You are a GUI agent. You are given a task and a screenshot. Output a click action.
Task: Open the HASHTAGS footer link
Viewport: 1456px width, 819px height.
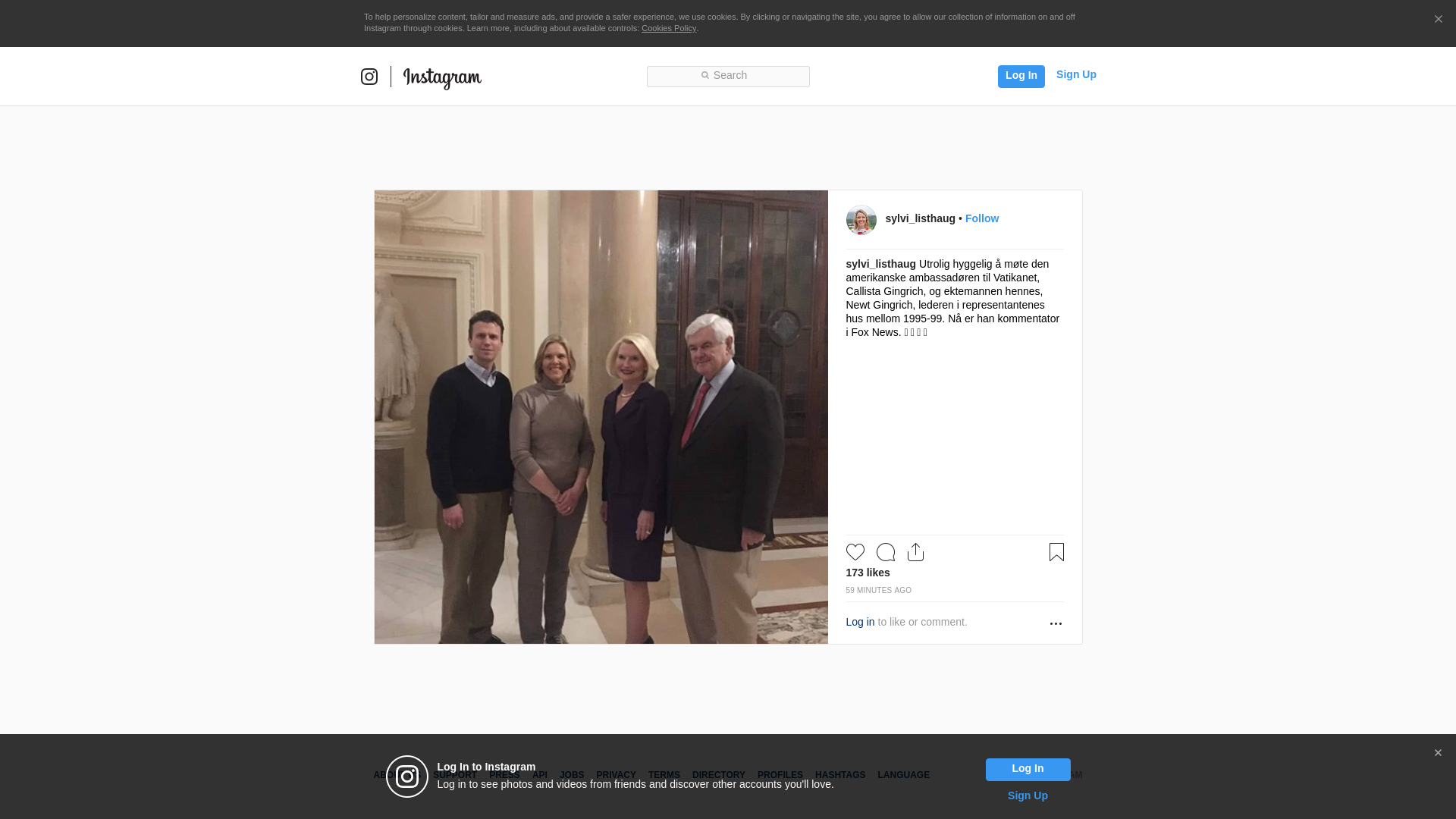(x=840, y=775)
